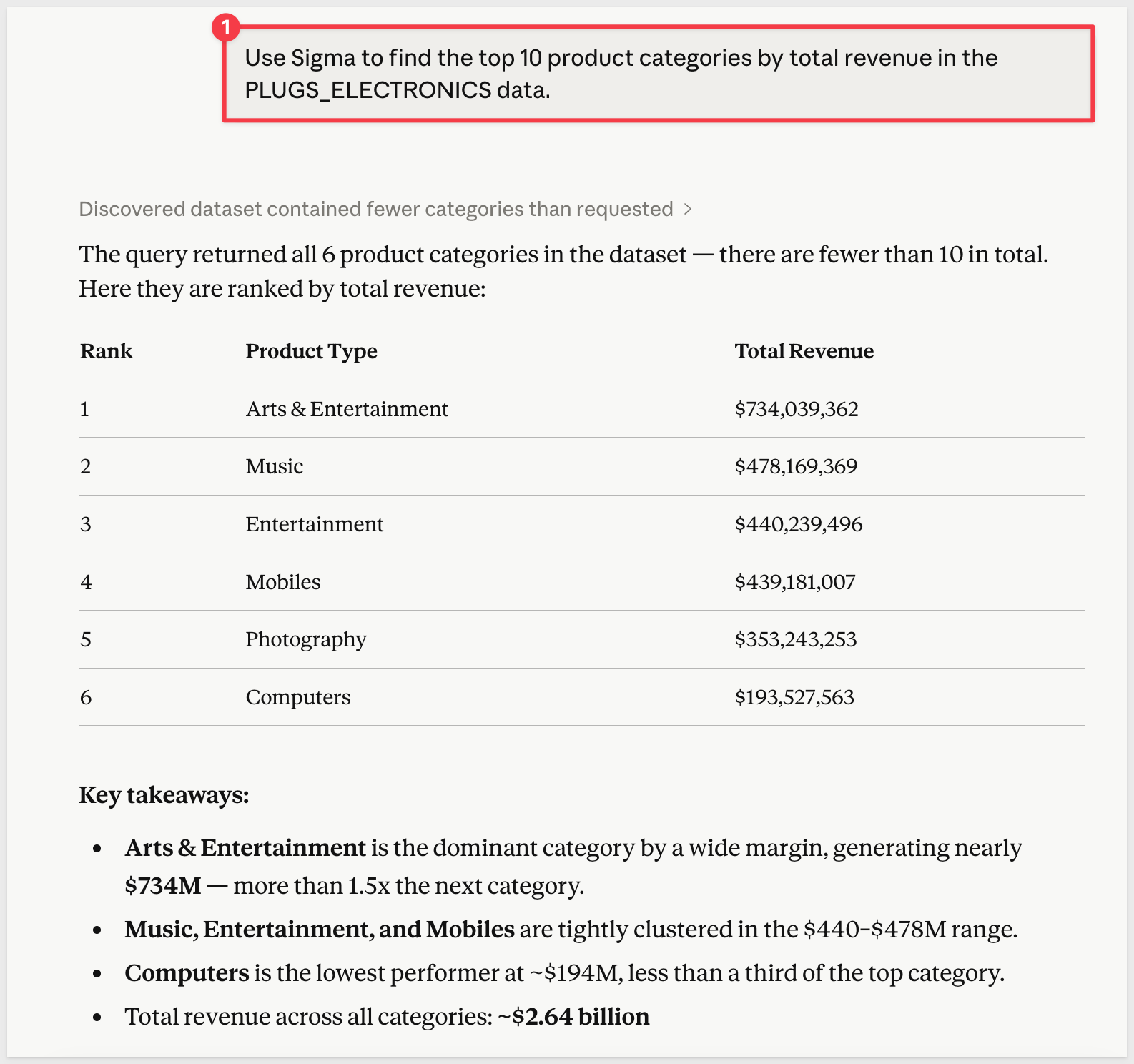
Task: Click the Photography revenue value $353,243,253
Action: (x=795, y=639)
